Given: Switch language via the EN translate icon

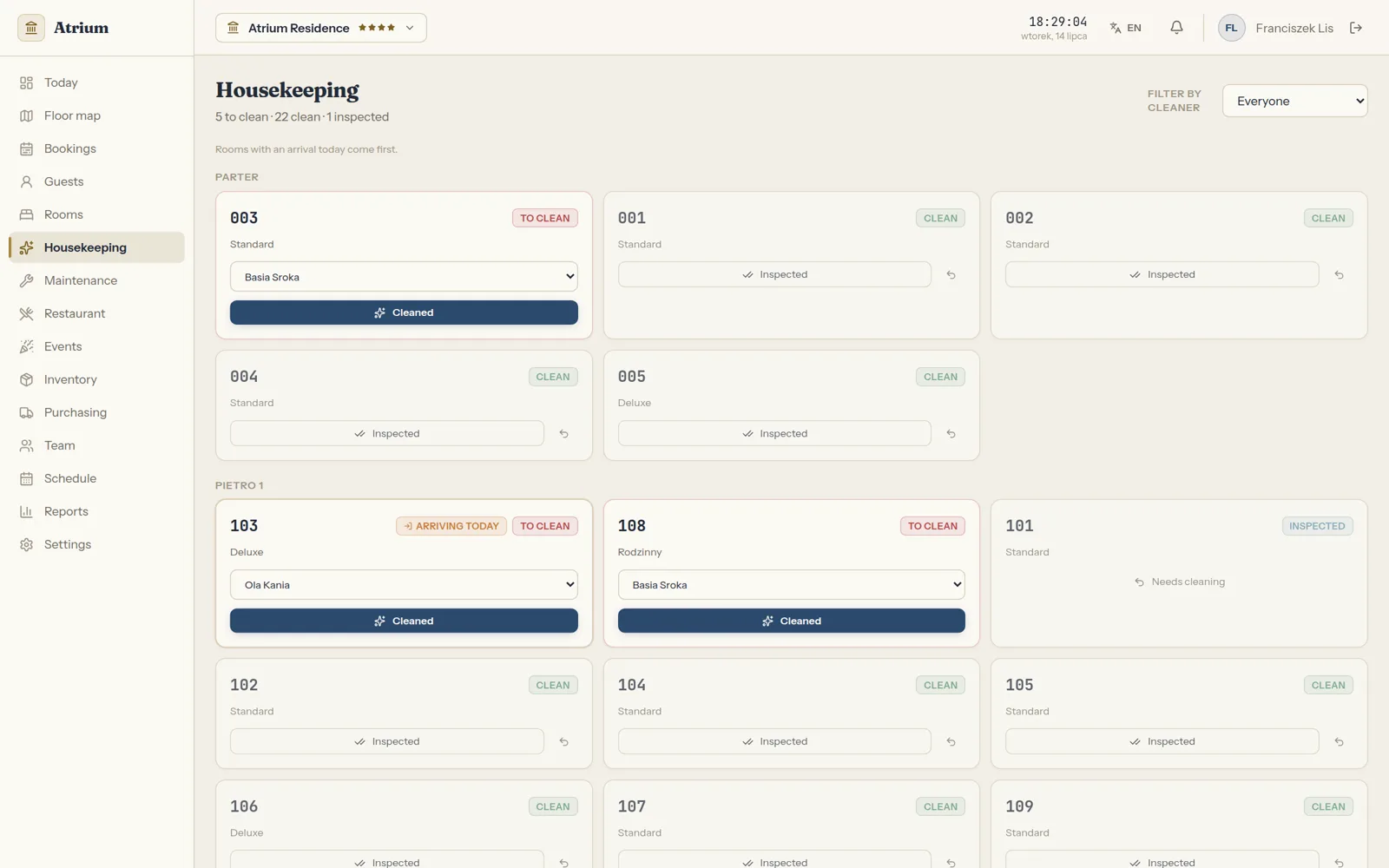Looking at the screenshot, I should pyautogui.click(x=1125, y=28).
